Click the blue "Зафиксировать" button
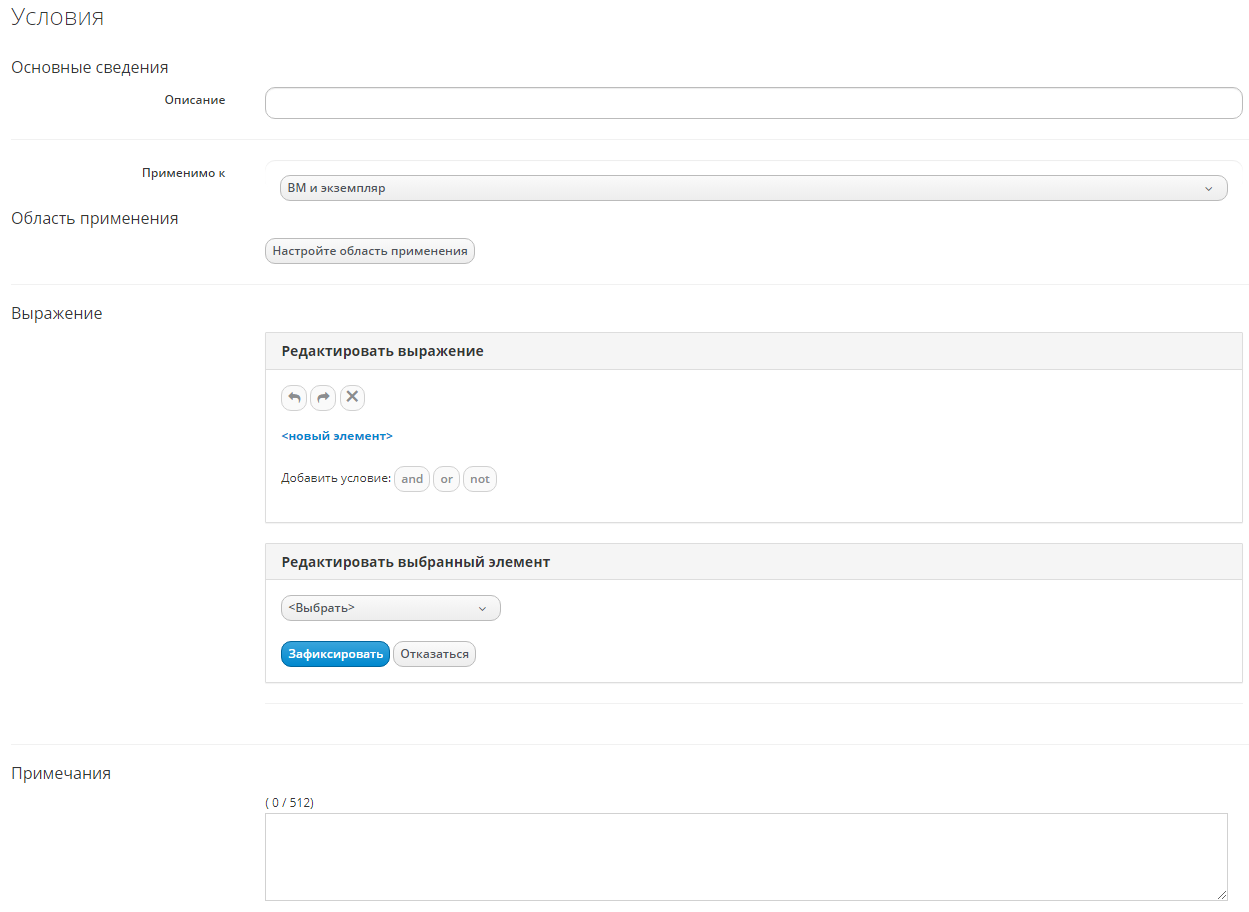Viewport: 1249px width, 912px height. (335, 654)
